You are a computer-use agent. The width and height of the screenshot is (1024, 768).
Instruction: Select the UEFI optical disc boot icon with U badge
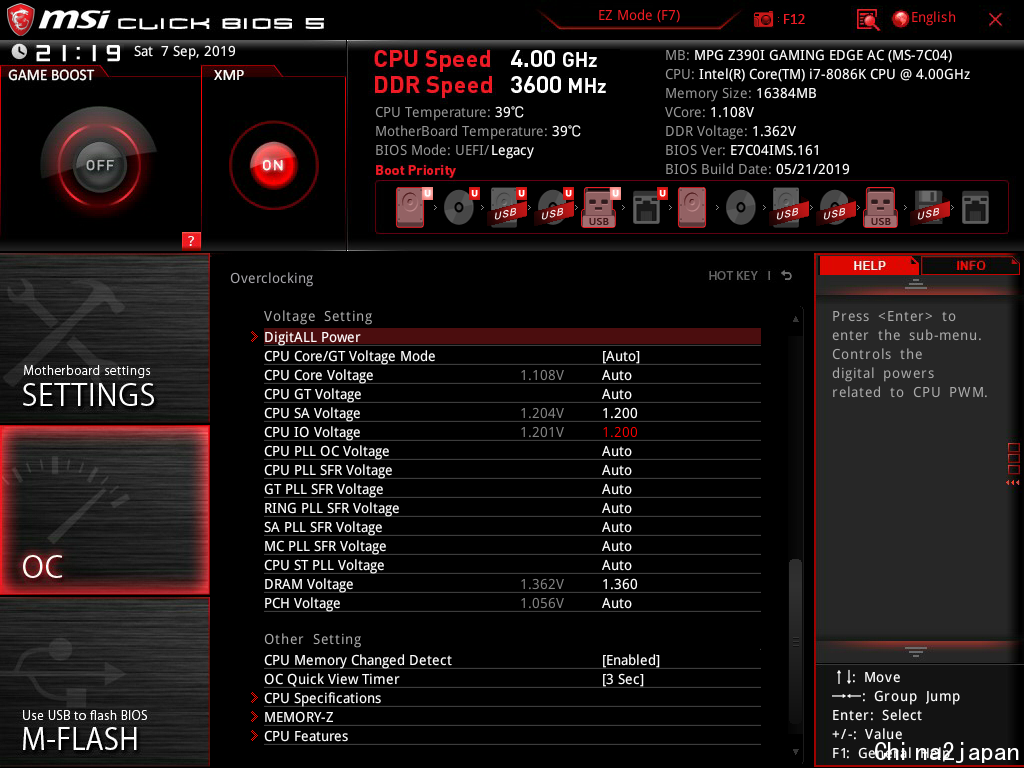(x=461, y=207)
